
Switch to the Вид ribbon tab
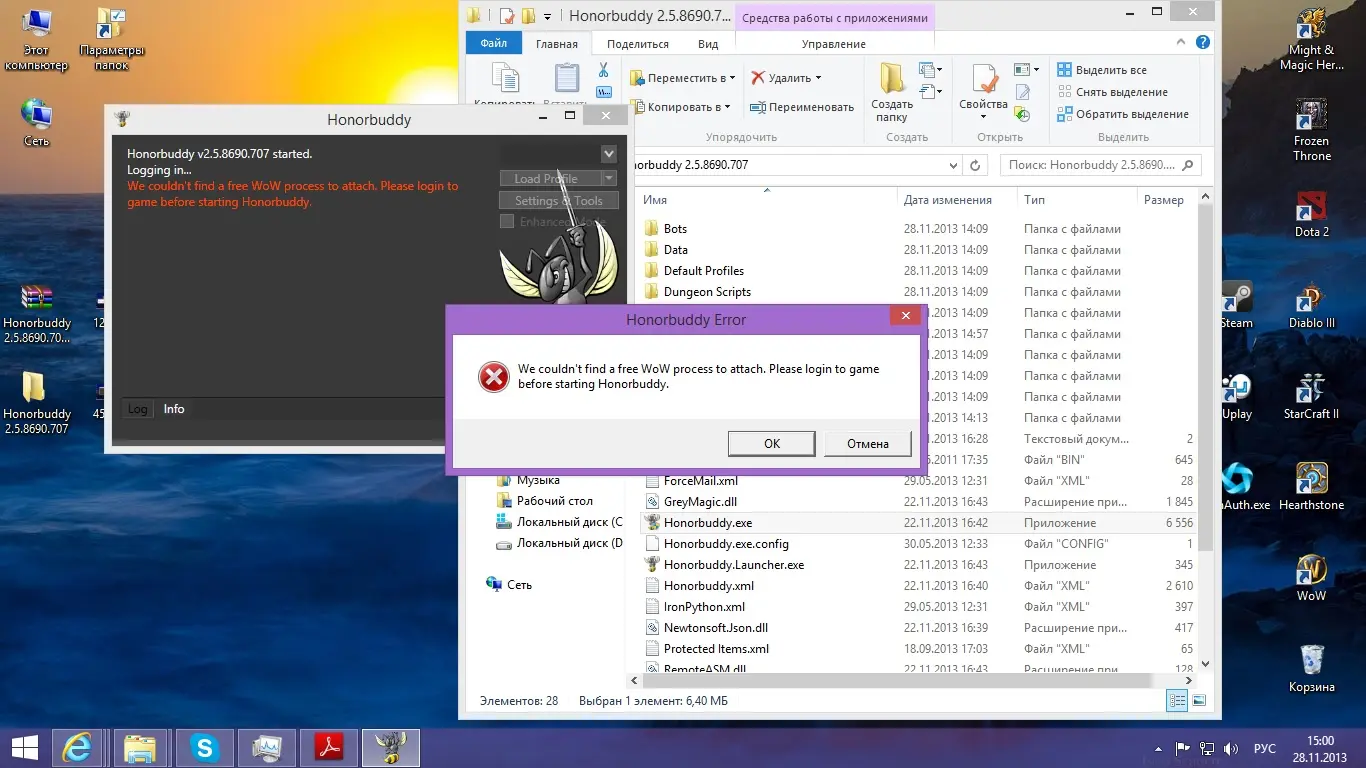click(708, 44)
